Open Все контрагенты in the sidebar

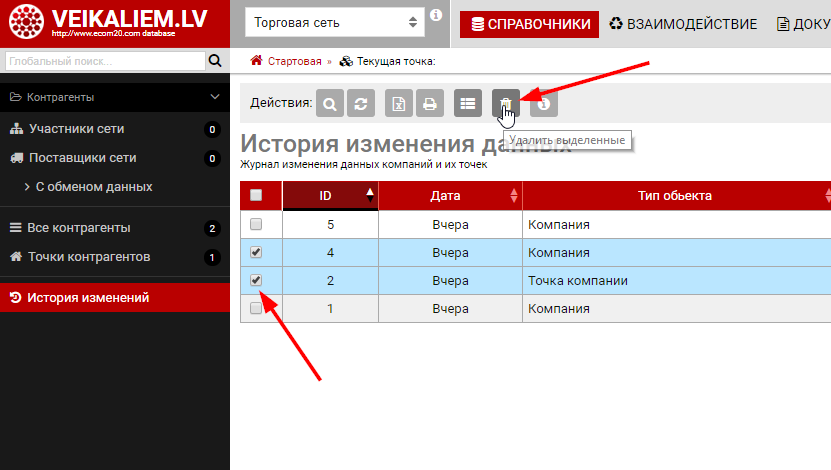tap(79, 228)
